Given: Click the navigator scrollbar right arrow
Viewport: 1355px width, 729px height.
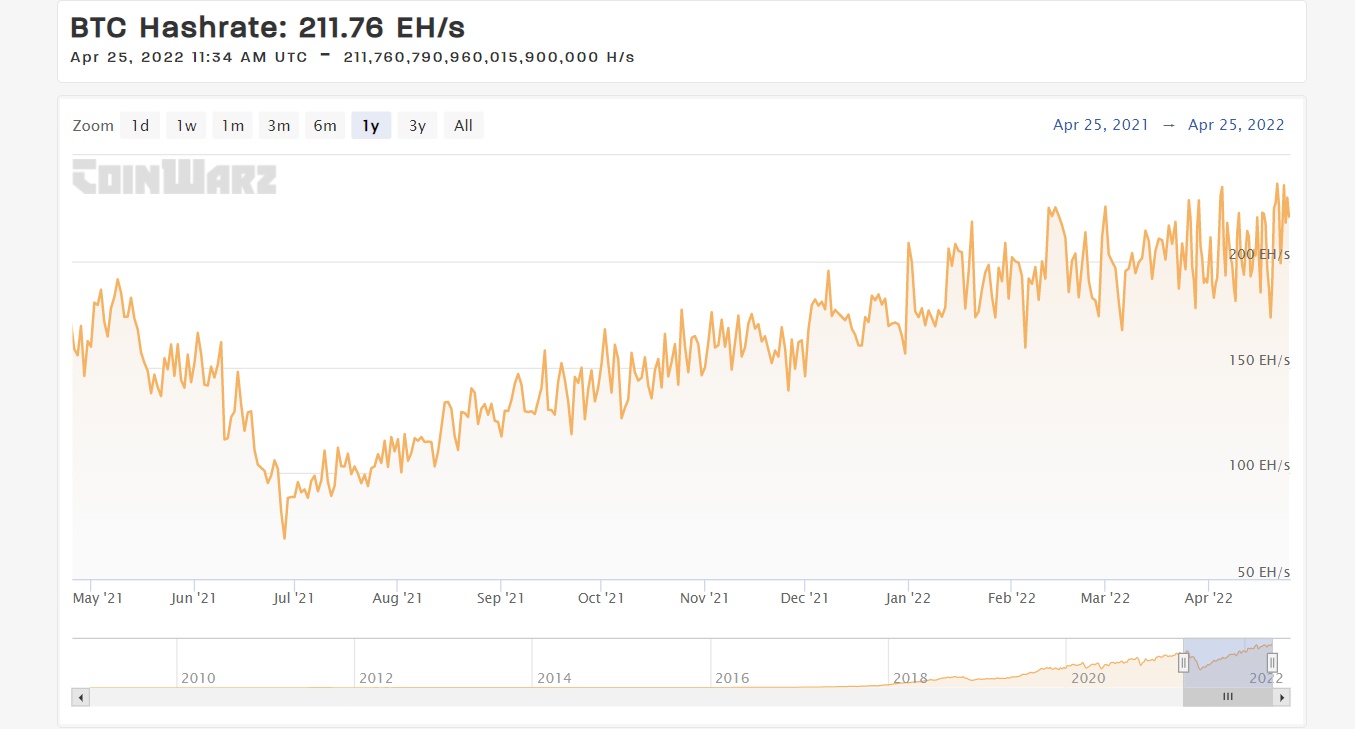Looking at the screenshot, I should [x=1282, y=697].
